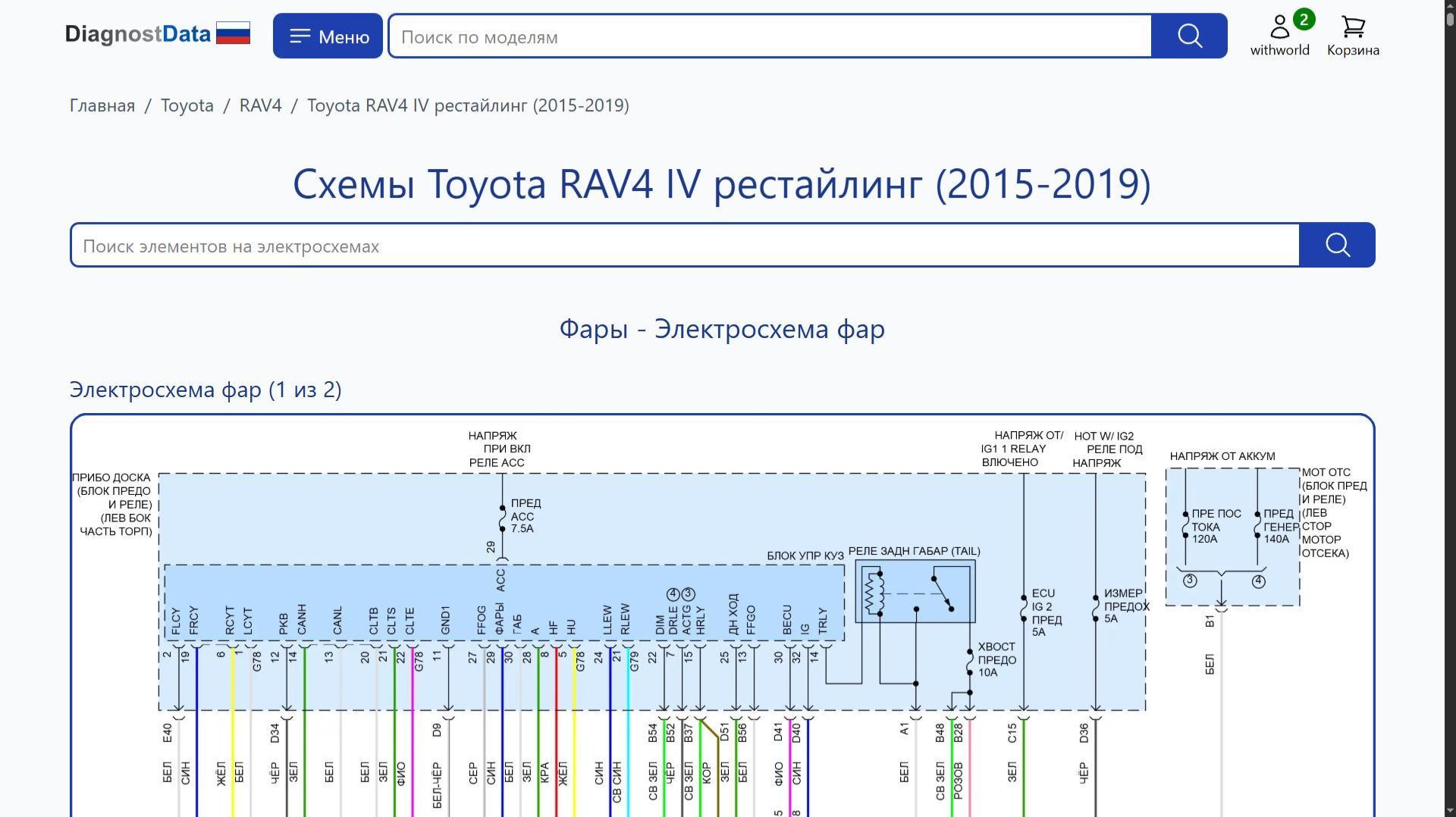Click the 'РОЗОВ' wire color label

coord(958,781)
